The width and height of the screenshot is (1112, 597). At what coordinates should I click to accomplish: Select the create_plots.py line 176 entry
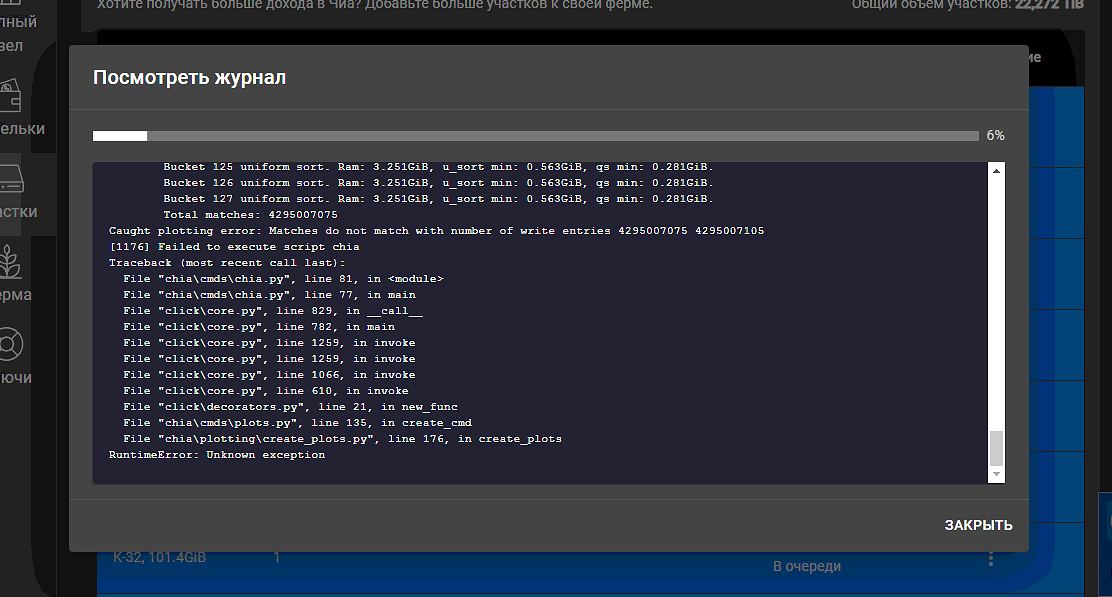[x=343, y=439]
